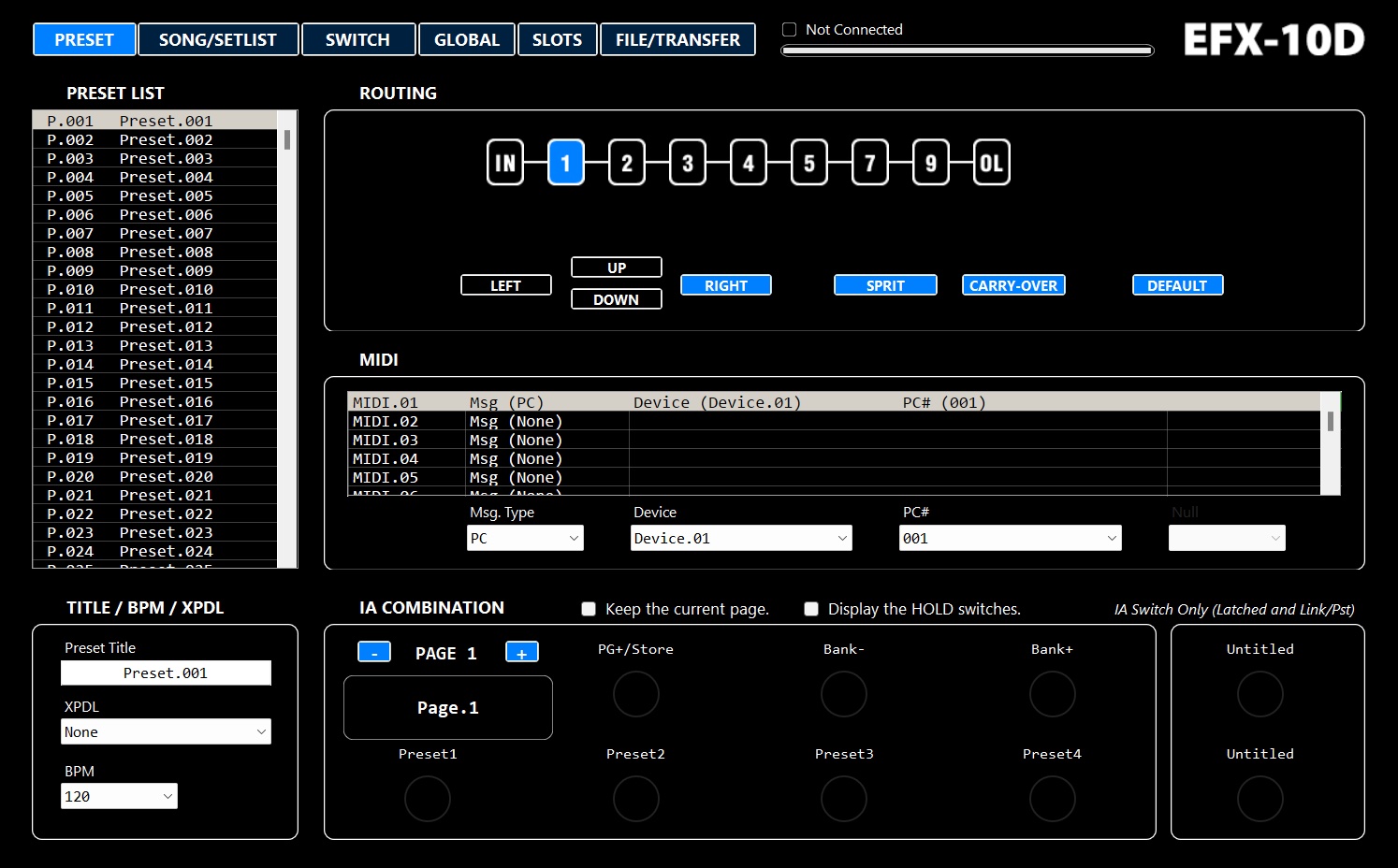Image resolution: width=1398 pixels, height=868 pixels.
Task: Click the CARRY-OVER routing button
Action: click(1013, 284)
